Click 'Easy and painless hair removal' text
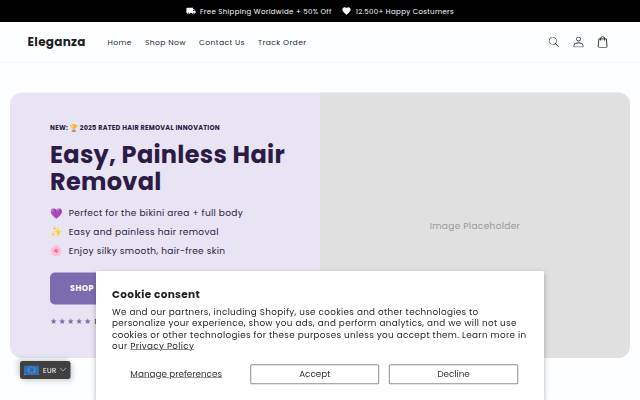Screen dimensions: 640x400 [x=143, y=232]
